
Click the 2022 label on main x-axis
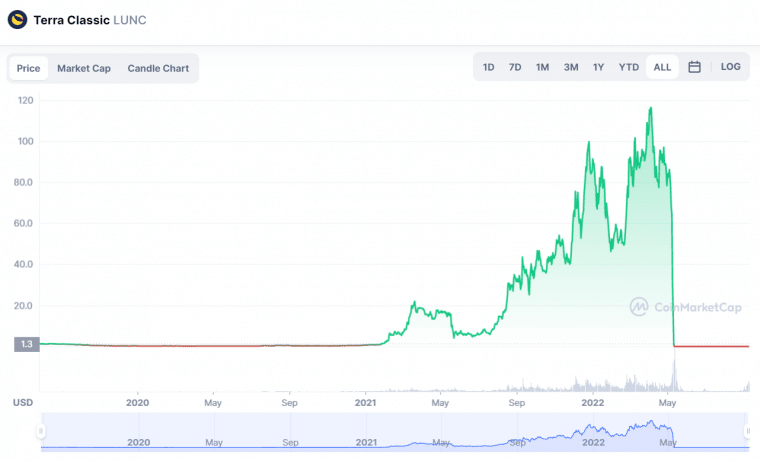593,402
